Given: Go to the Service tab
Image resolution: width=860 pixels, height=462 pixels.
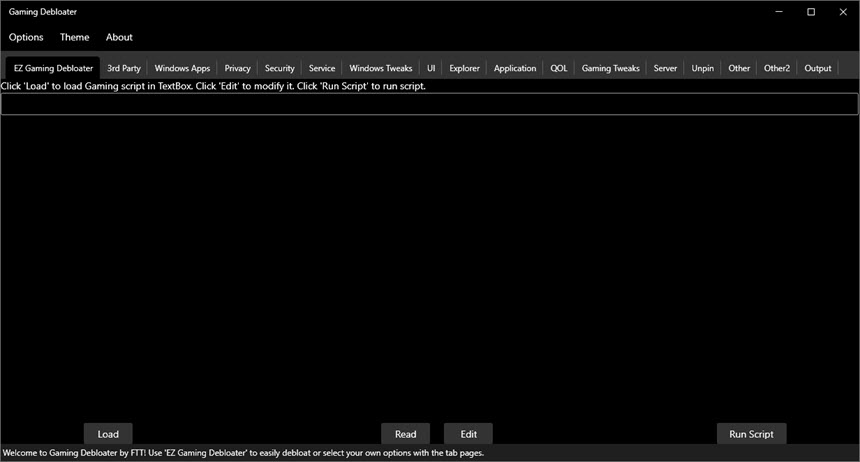Looking at the screenshot, I should [322, 69].
